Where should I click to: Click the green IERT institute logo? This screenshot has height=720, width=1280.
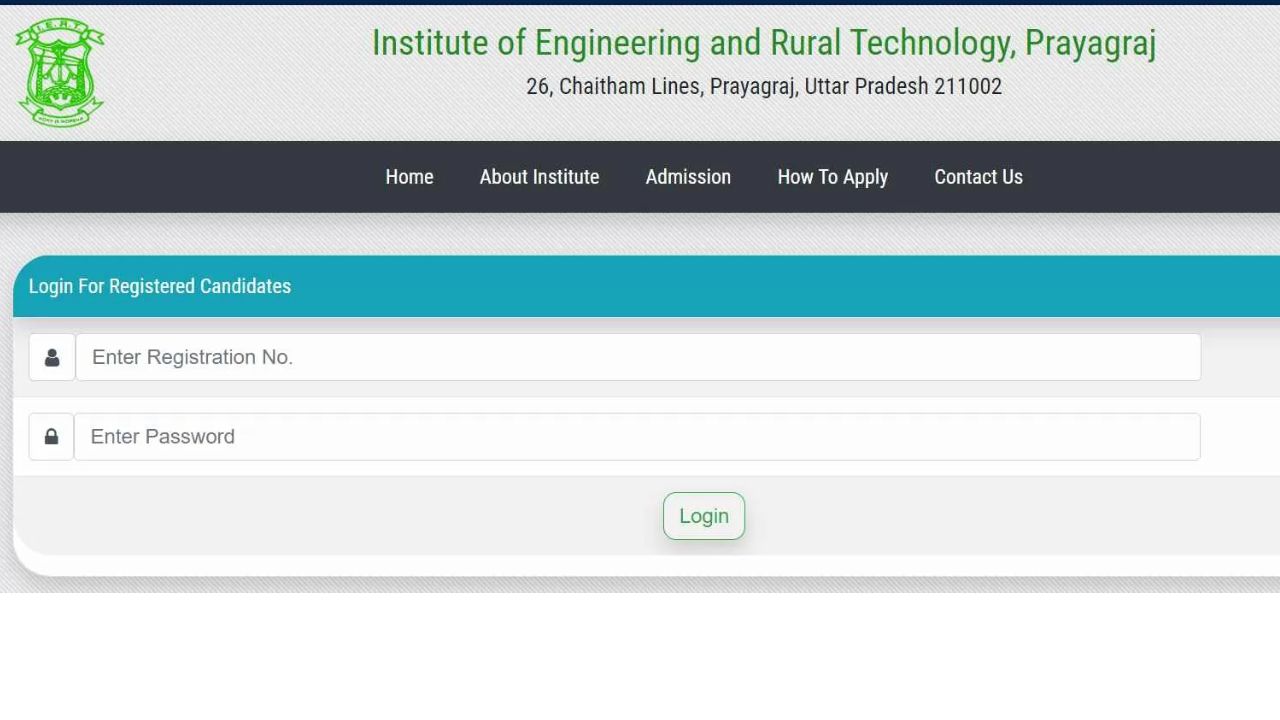[60, 72]
